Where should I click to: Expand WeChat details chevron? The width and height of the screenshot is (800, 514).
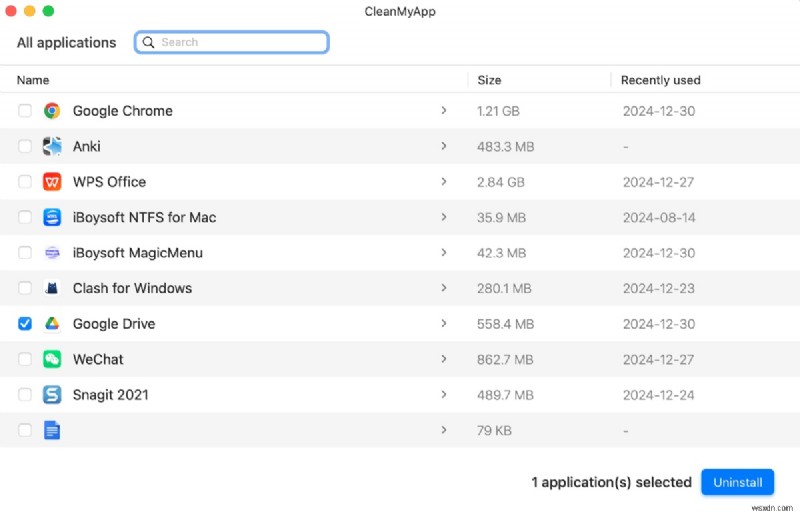tap(444, 359)
